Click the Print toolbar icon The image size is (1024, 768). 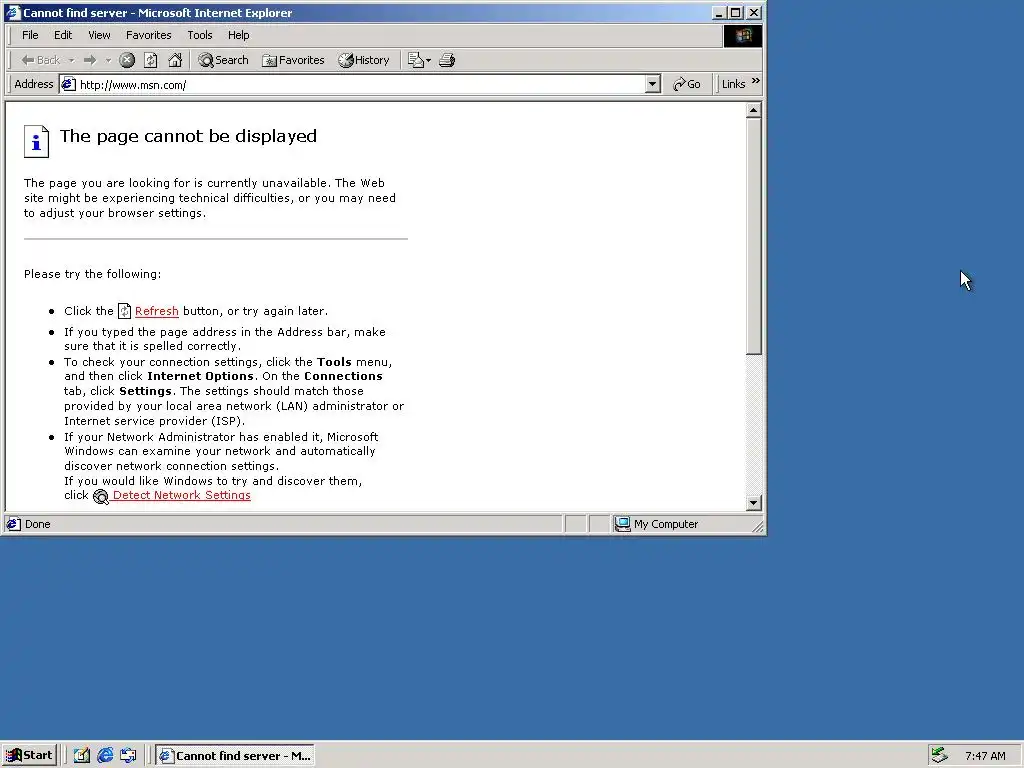click(447, 60)
